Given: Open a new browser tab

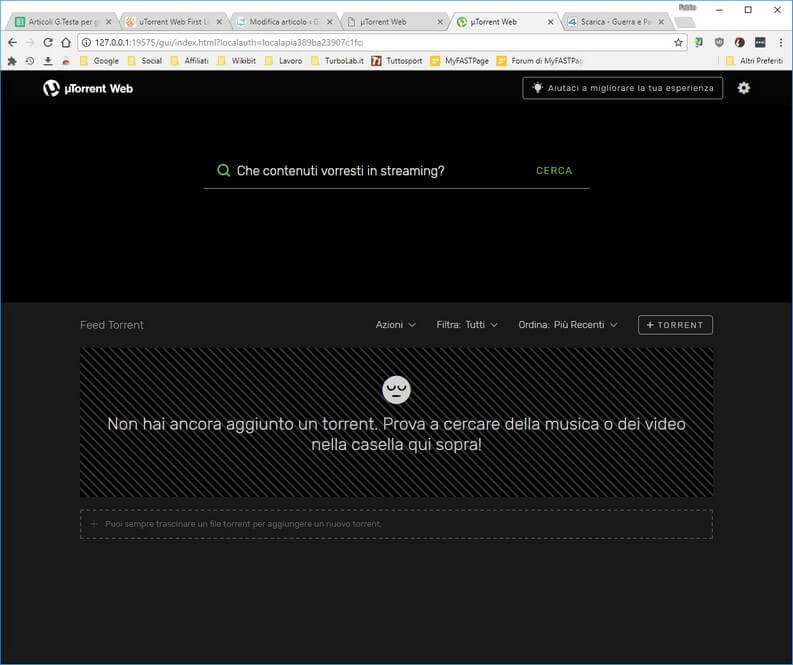Looking at the screenshot, I should [685, 22].
